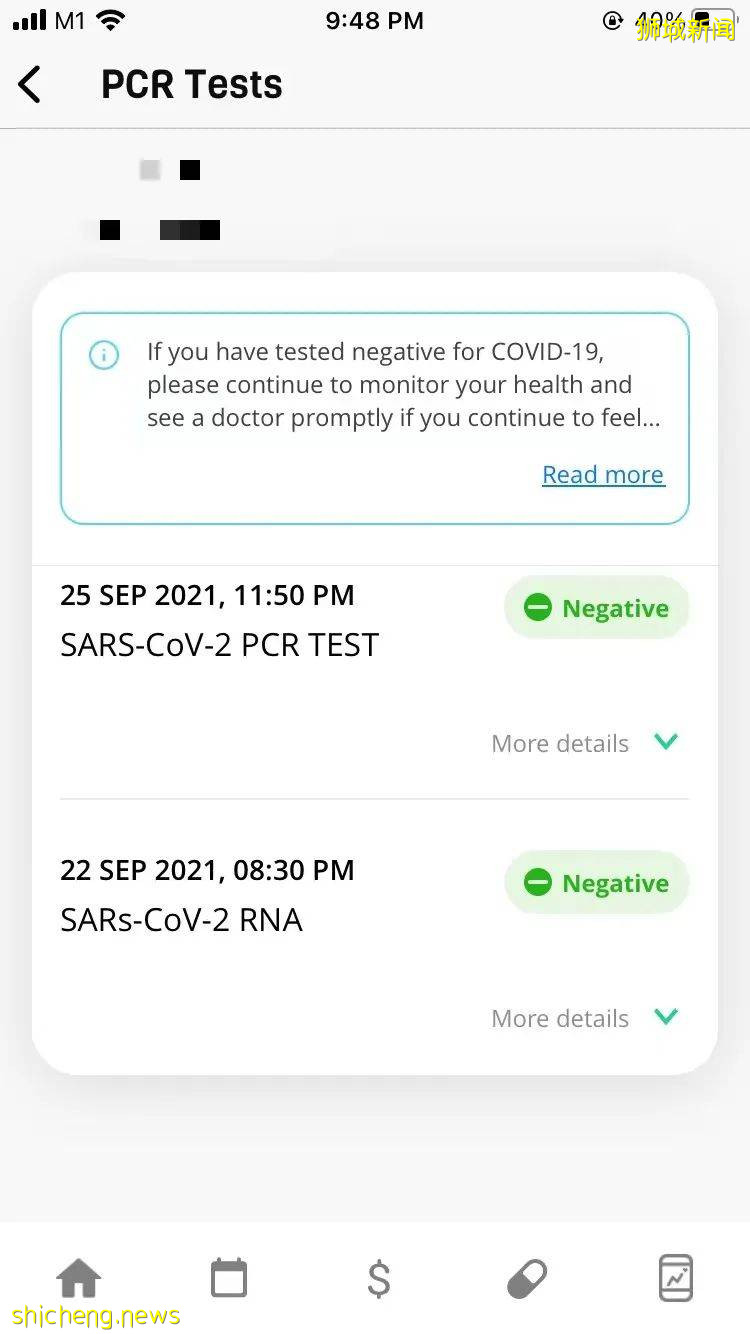
Task: Click the Read more link
Action: point(603,475)
